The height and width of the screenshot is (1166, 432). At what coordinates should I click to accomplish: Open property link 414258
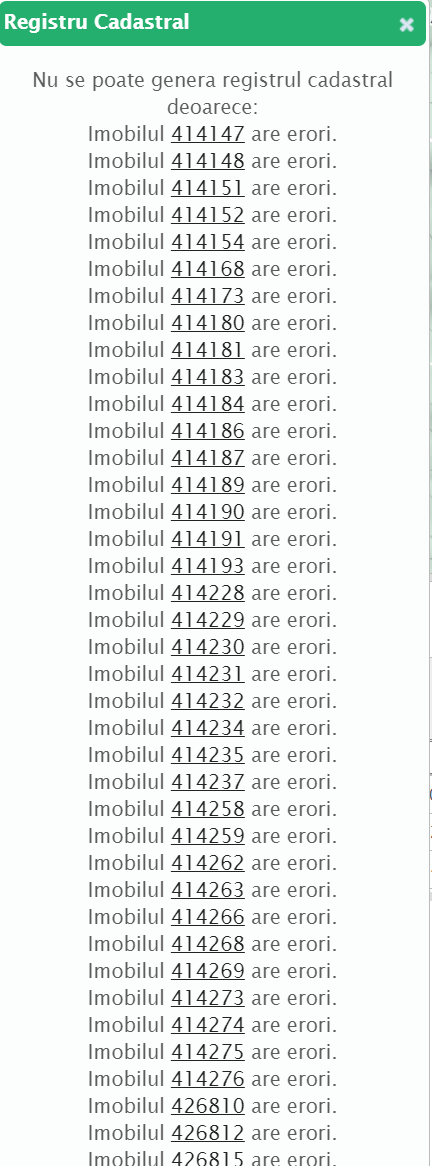(x=207, y=808)
